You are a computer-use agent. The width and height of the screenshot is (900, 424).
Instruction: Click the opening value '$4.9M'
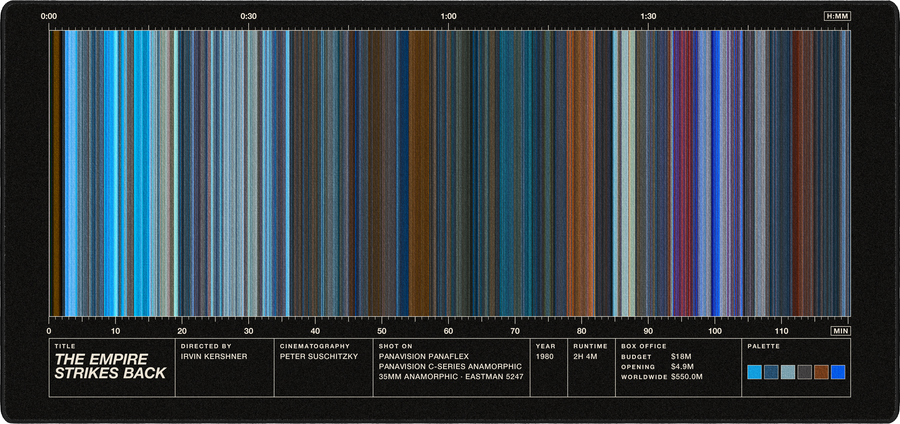(682, 367)
